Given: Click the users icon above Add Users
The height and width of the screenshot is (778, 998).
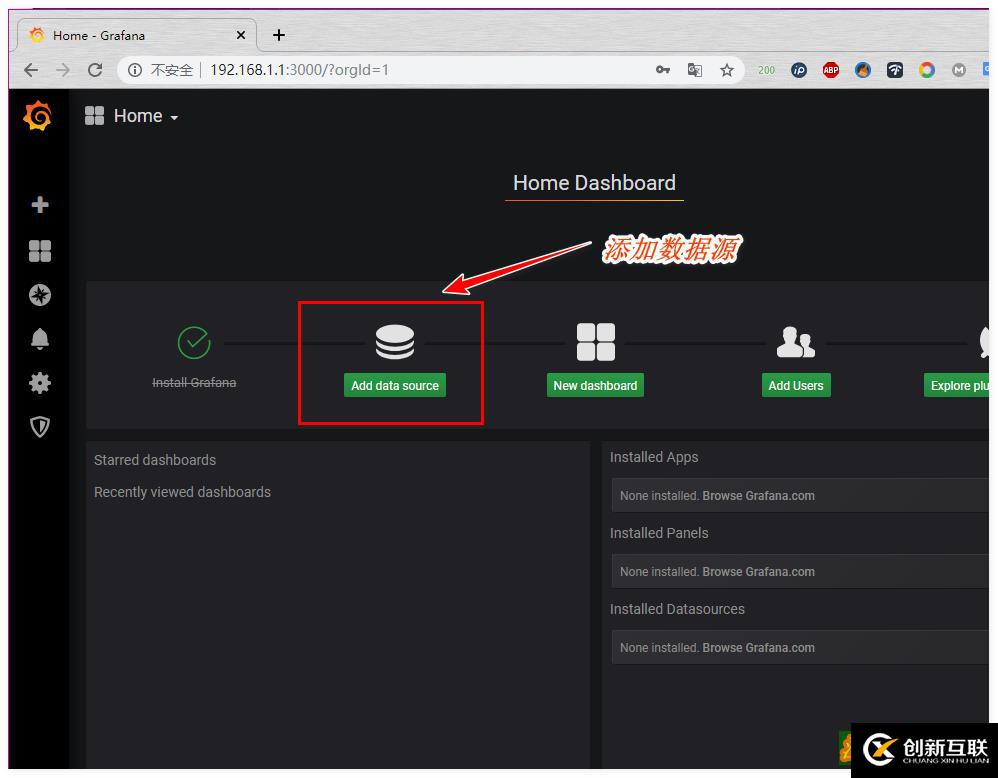Looking at the screenshot, I should click(796, 342).
